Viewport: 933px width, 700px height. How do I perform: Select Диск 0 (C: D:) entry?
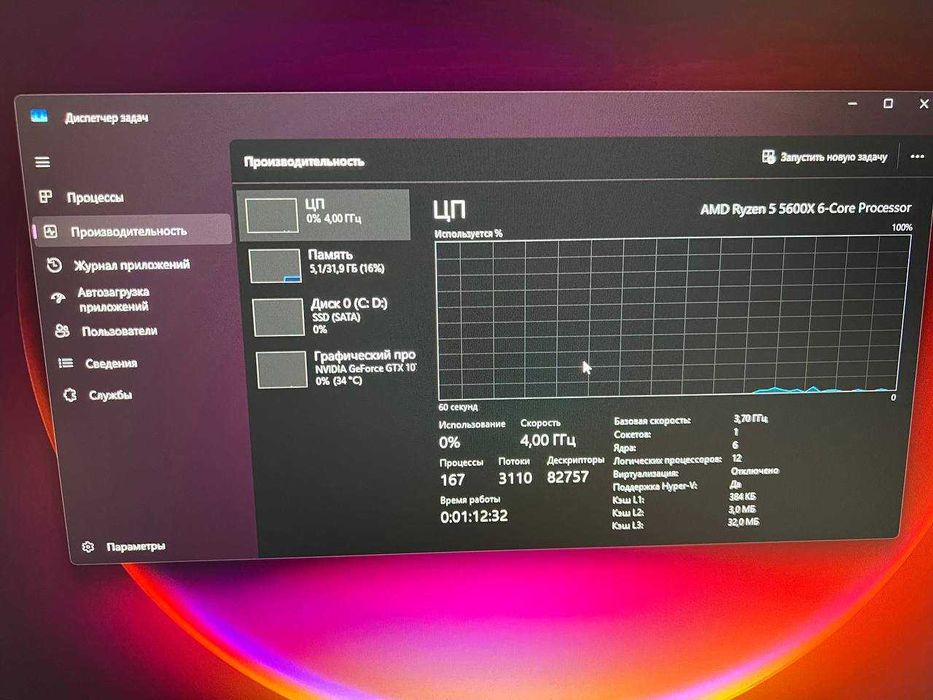coord(332,317)
